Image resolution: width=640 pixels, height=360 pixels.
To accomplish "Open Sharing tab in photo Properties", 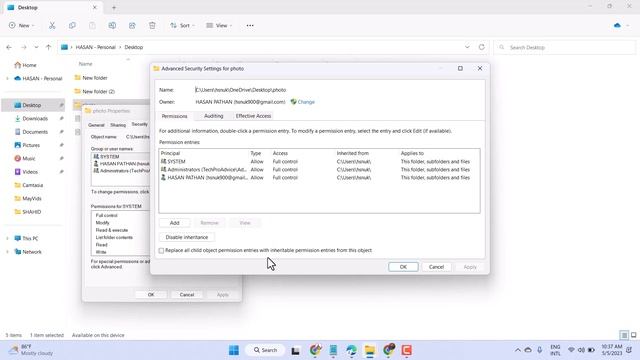I will [x=118, y=125].
